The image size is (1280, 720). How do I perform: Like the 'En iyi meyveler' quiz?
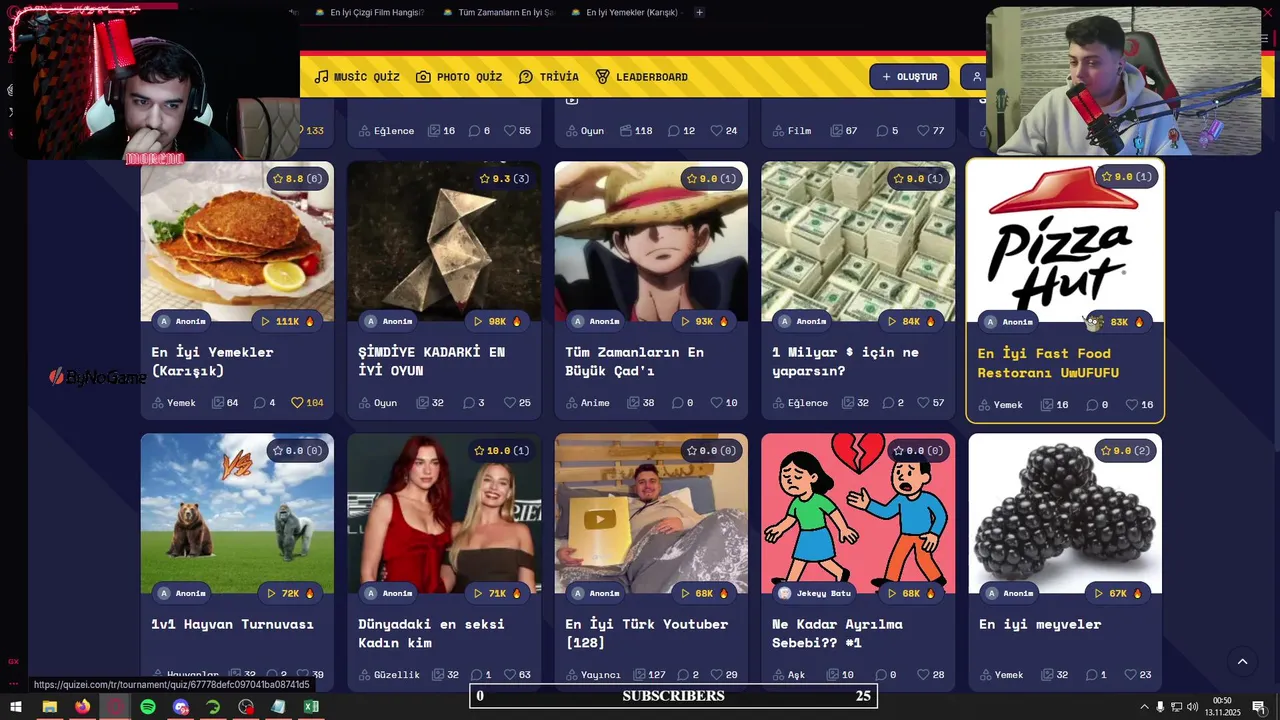pyautogui.click(x=1130, y=675)
